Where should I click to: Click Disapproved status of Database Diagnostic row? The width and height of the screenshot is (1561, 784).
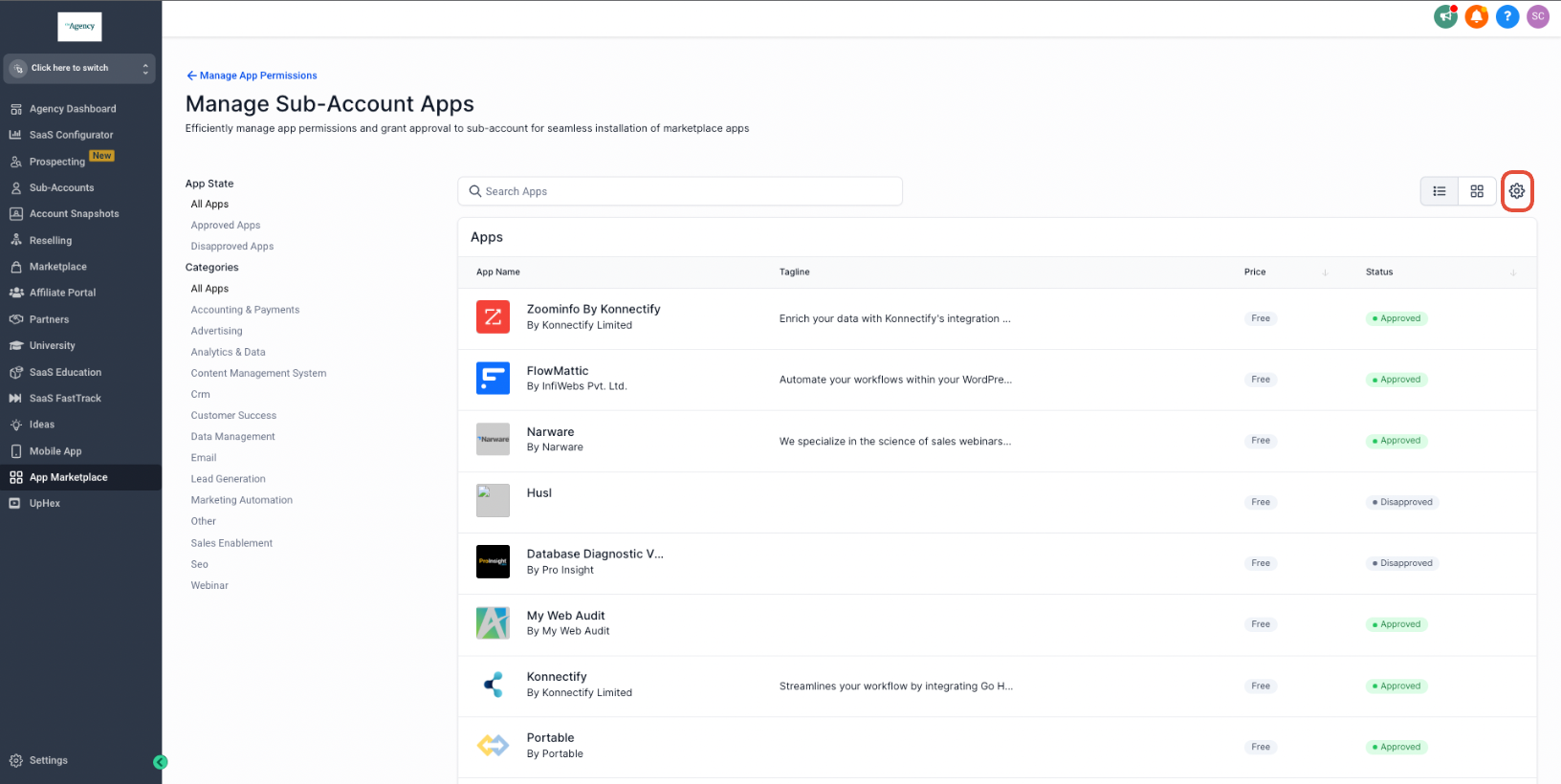[1402, 563]
